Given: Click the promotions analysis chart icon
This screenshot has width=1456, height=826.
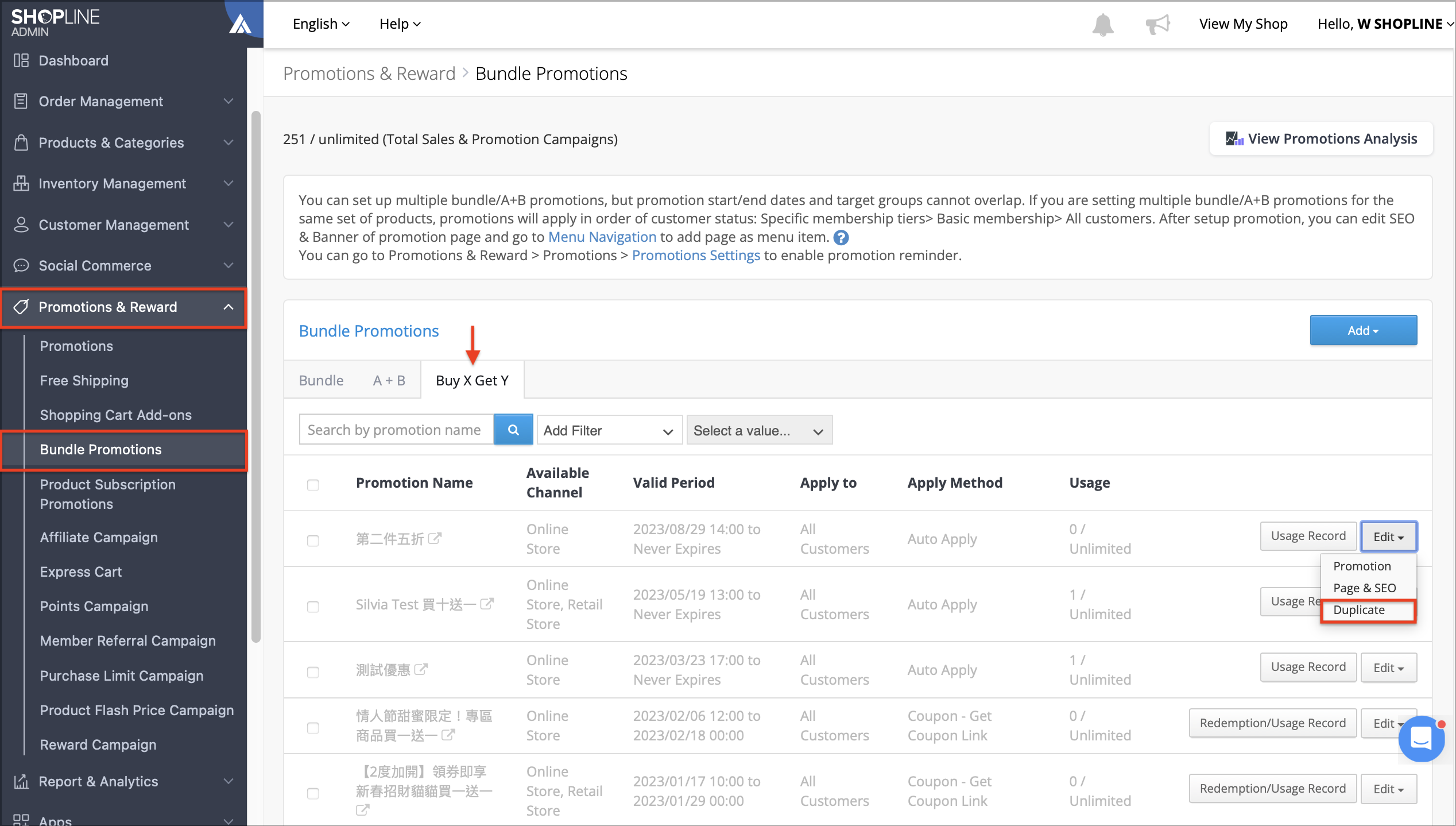Looking at the screenshot, I should (x=1234, y=138).
